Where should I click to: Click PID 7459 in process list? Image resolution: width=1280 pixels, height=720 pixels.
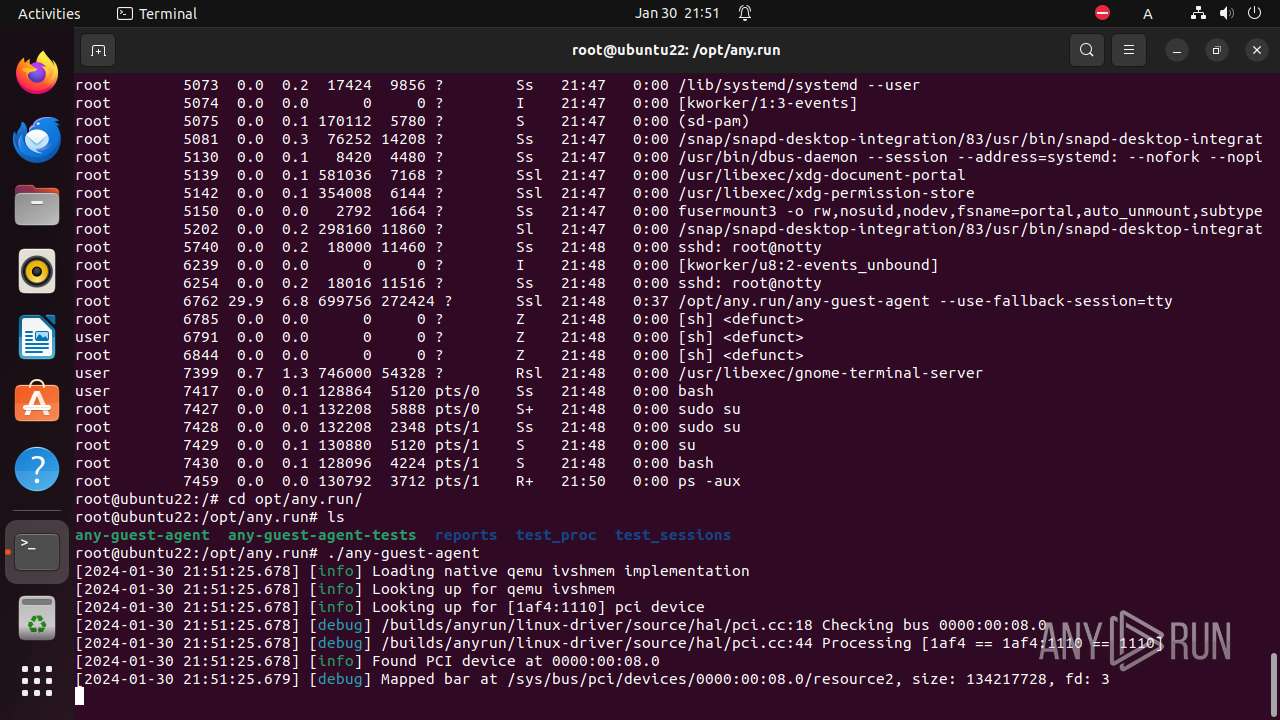[201, 481]
